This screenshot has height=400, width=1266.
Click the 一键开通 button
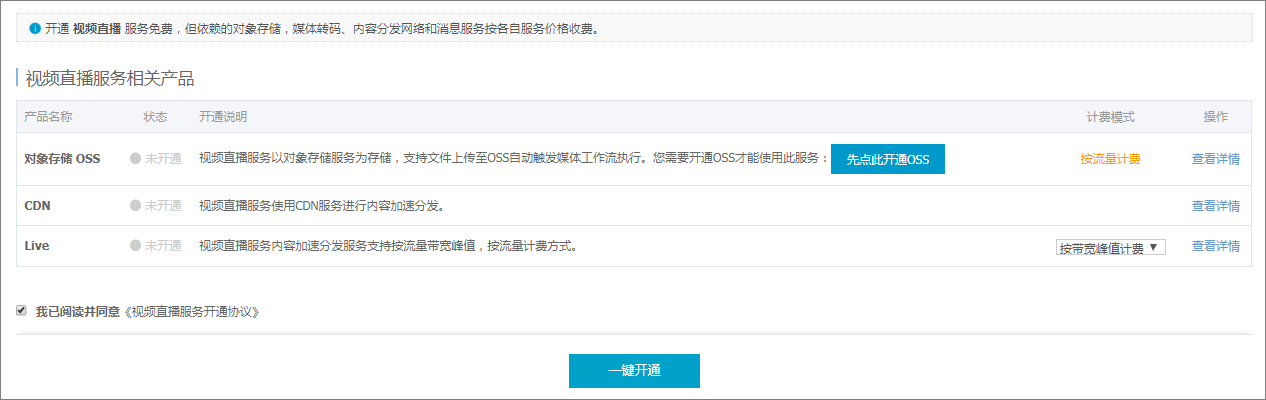pyautogui.click(x=634, y=370)
